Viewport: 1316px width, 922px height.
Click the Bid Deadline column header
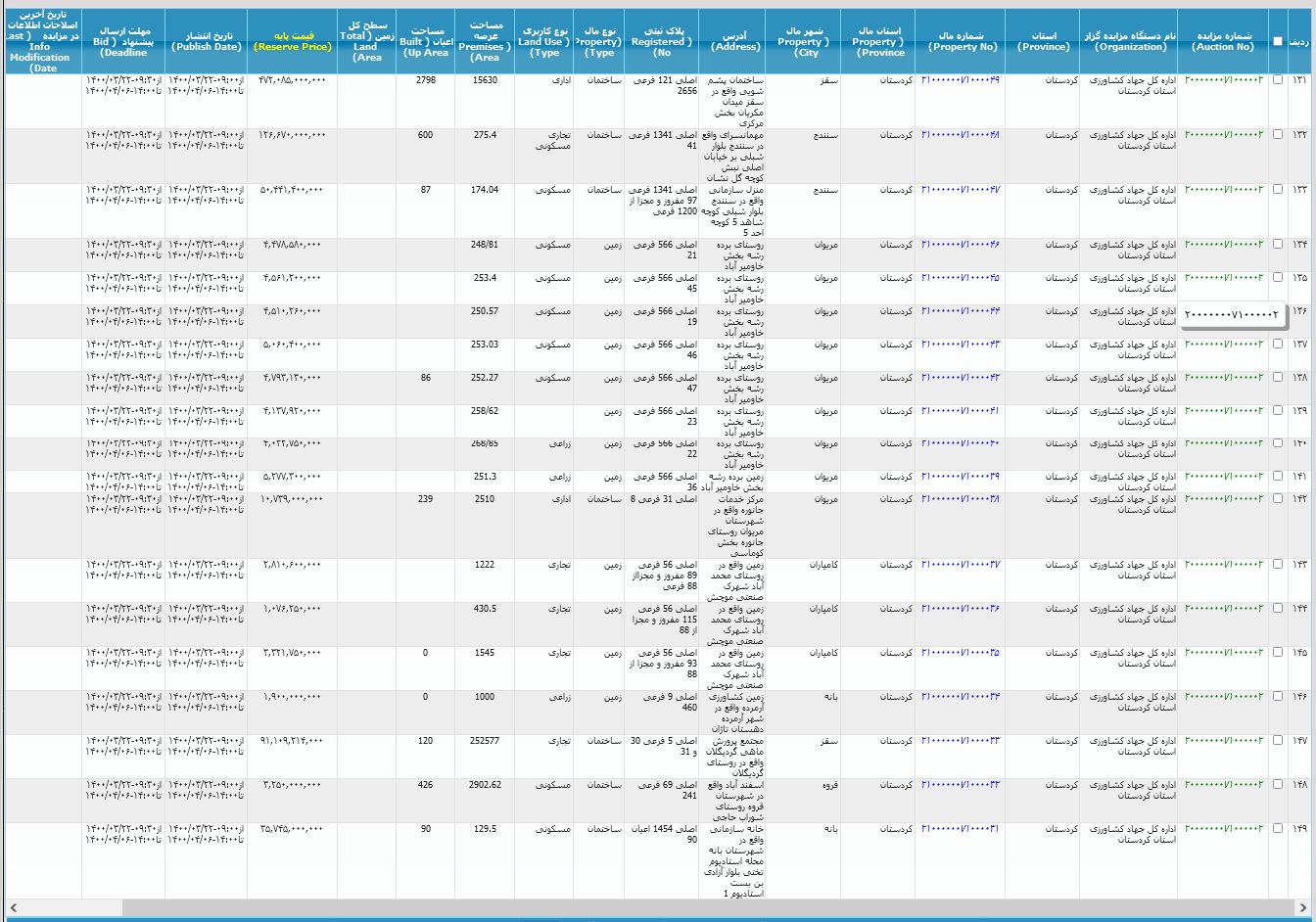point(123,41)
